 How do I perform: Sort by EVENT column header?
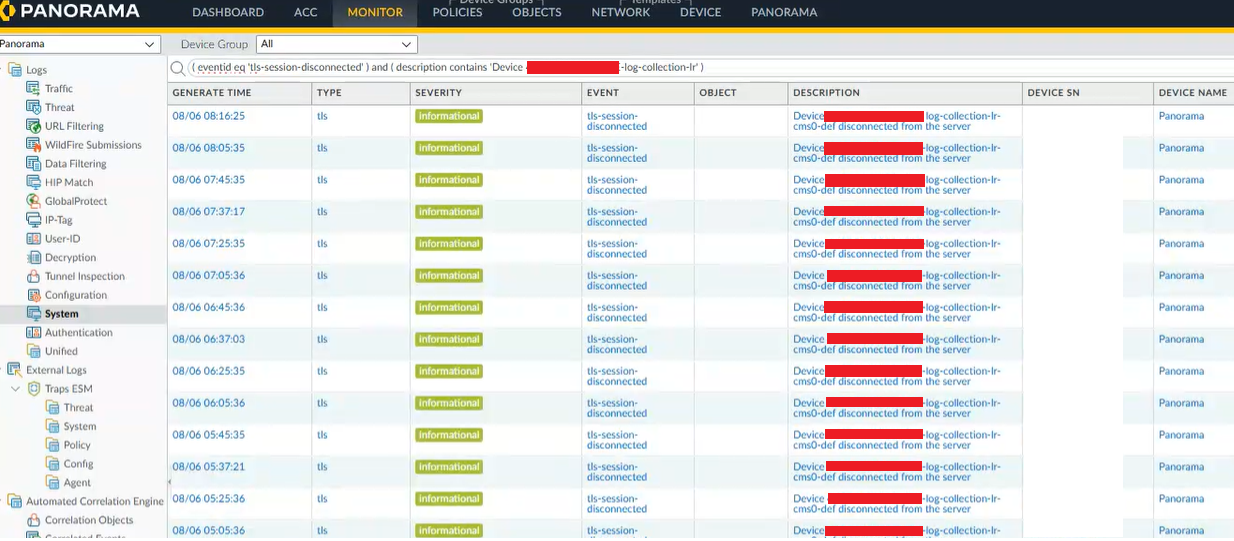coord(603,93)
